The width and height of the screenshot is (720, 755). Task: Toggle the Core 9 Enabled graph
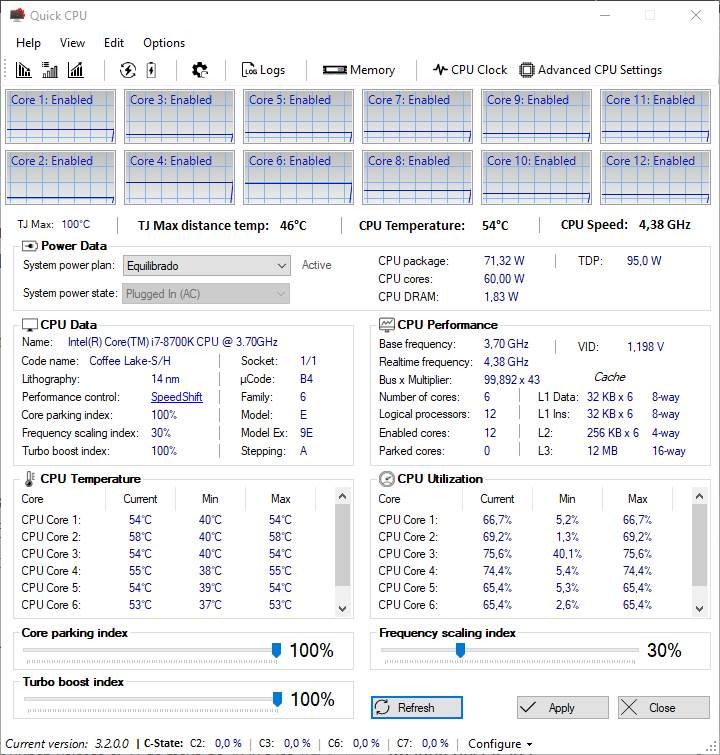click(x=536, y=117)
